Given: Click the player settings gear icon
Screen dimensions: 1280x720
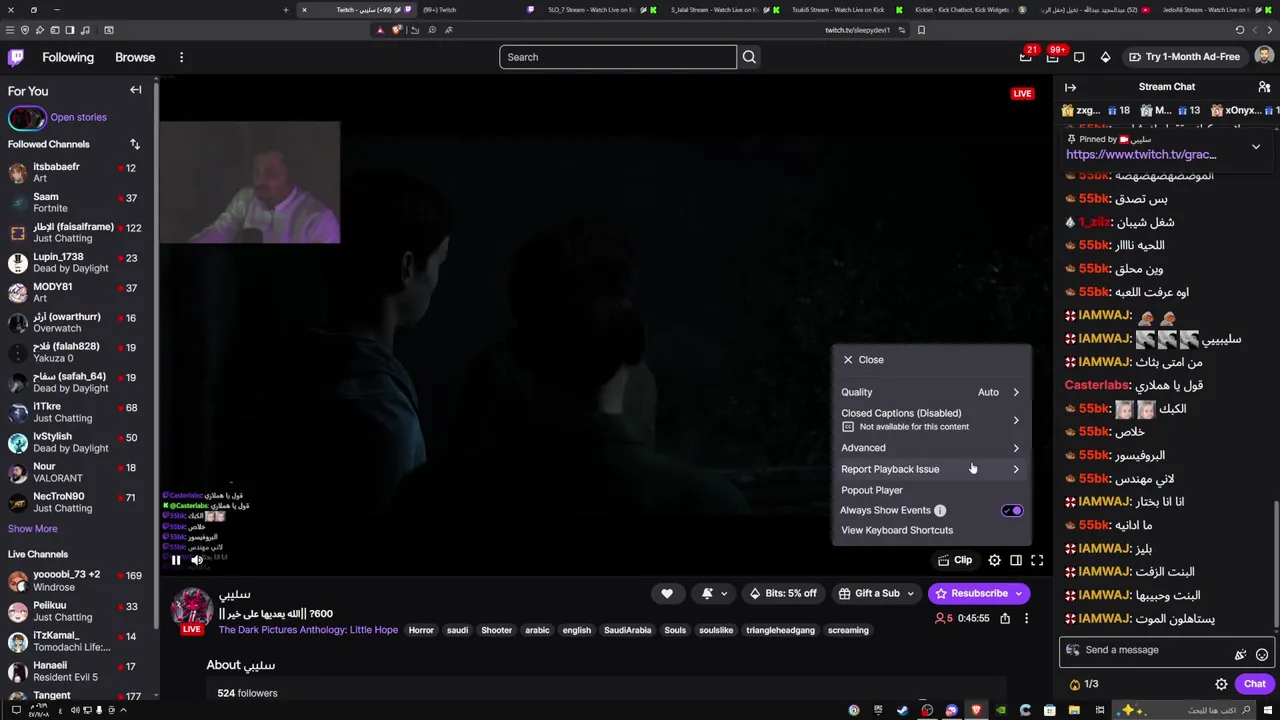Looking at the screenshot, I should 994,560.
